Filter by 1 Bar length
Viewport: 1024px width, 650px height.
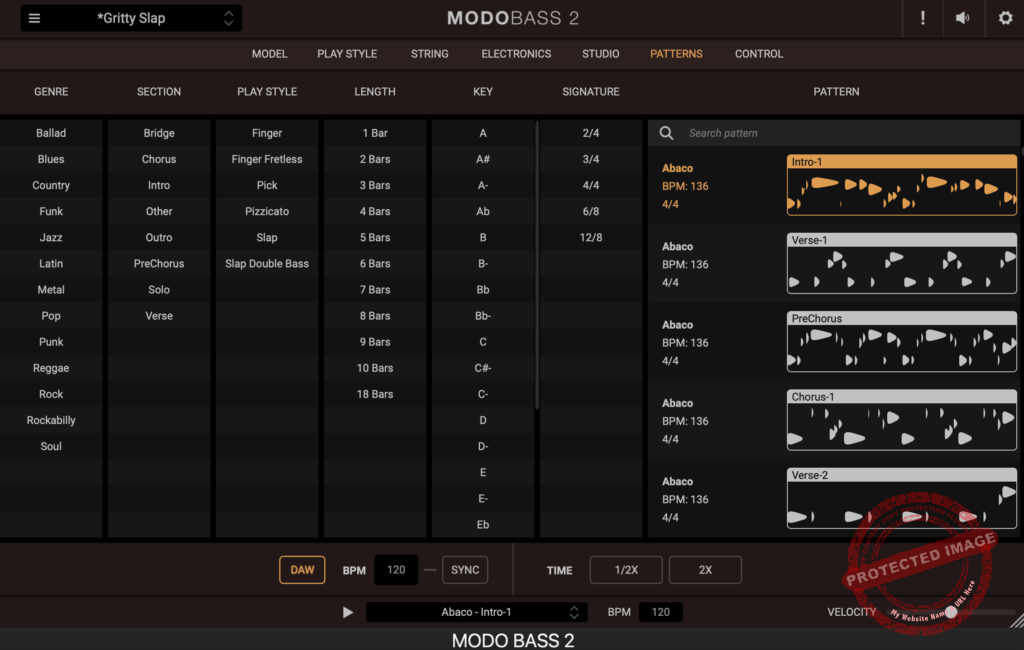tap(375, 133)
